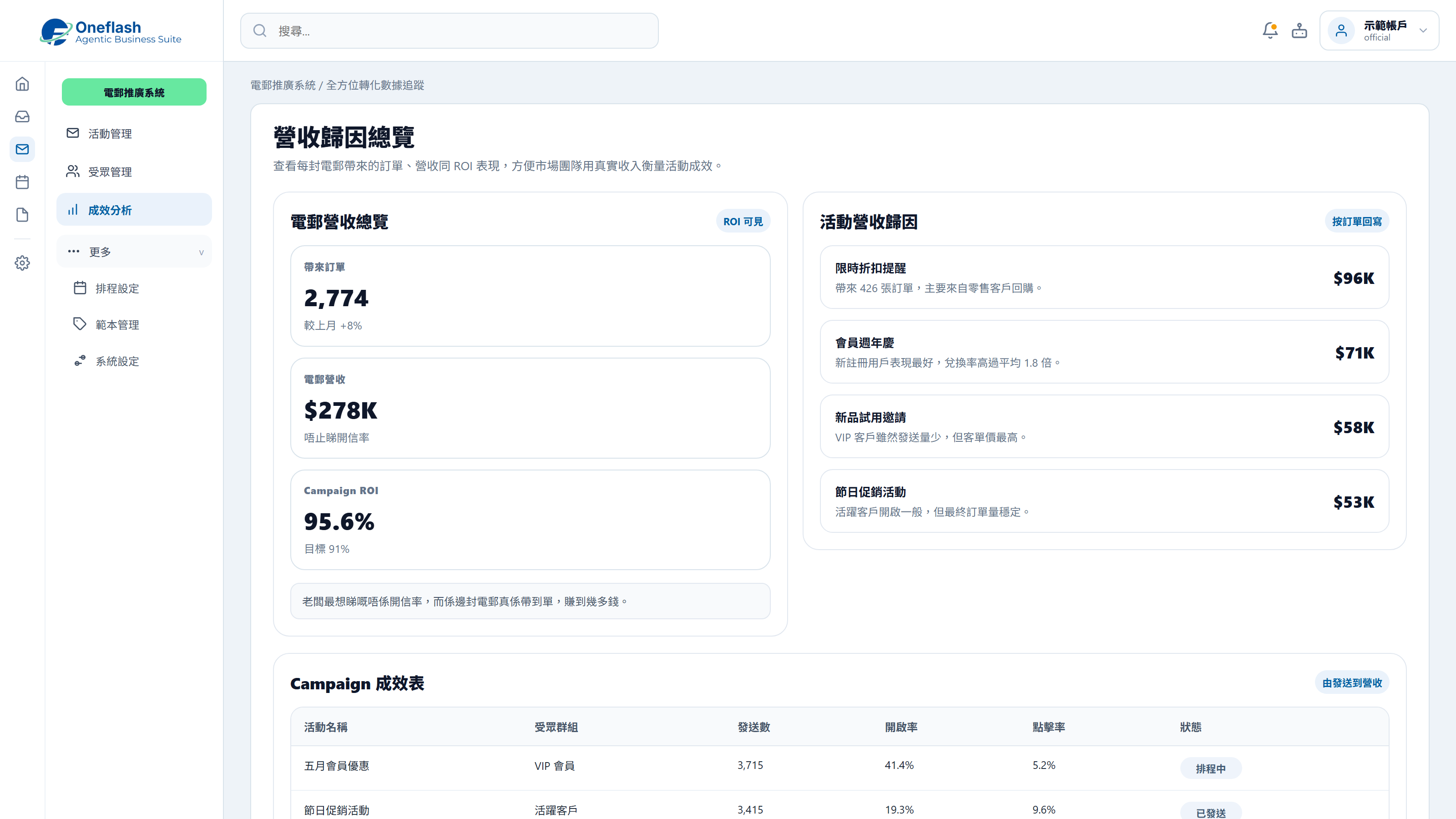Click the 3,715 sent count cell
Screen dimensions: 1456x819
pos(750,765)
